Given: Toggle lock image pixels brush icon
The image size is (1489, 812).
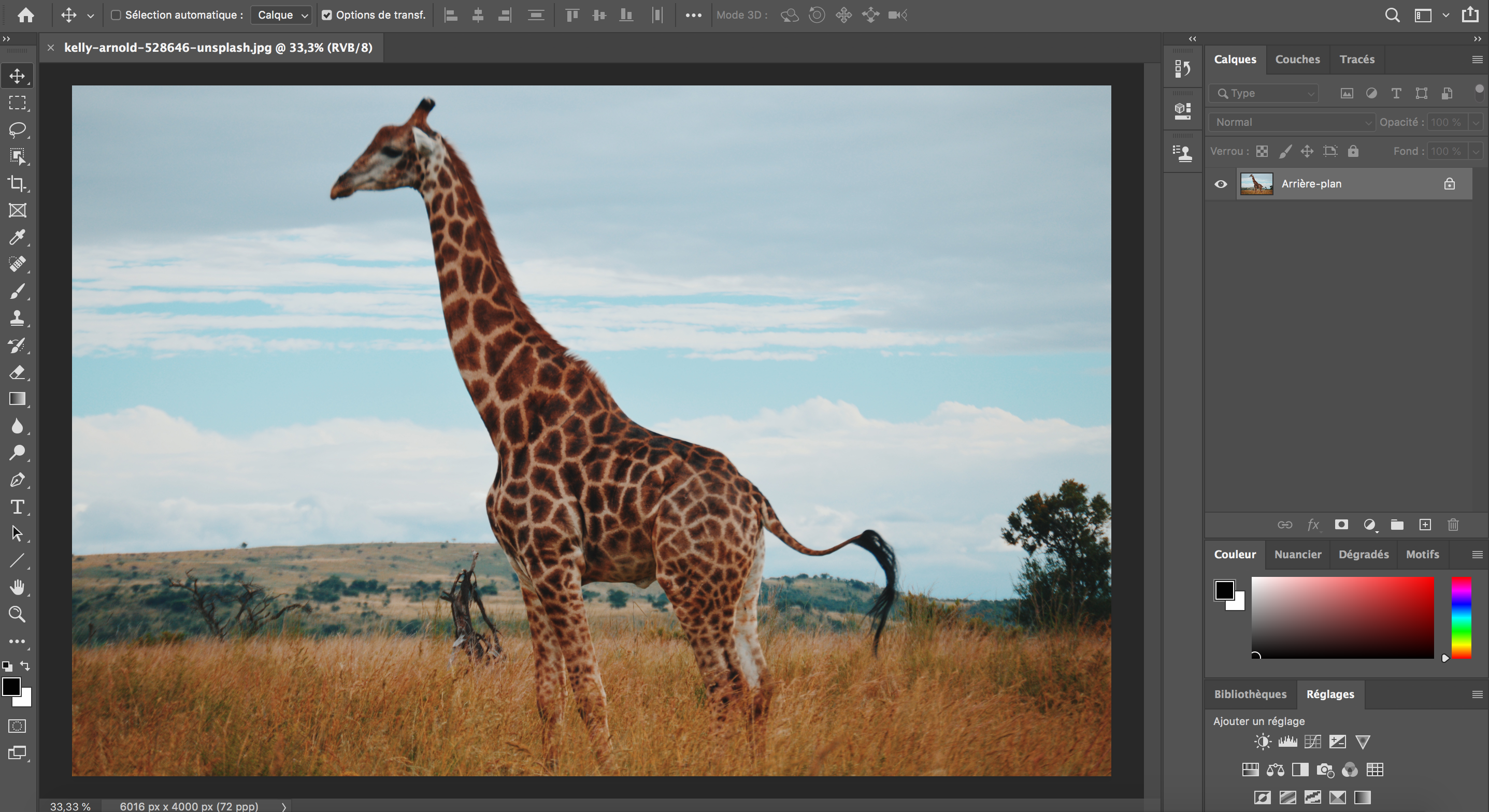Looking at the screenshot, I should (x=1285, y=151).
